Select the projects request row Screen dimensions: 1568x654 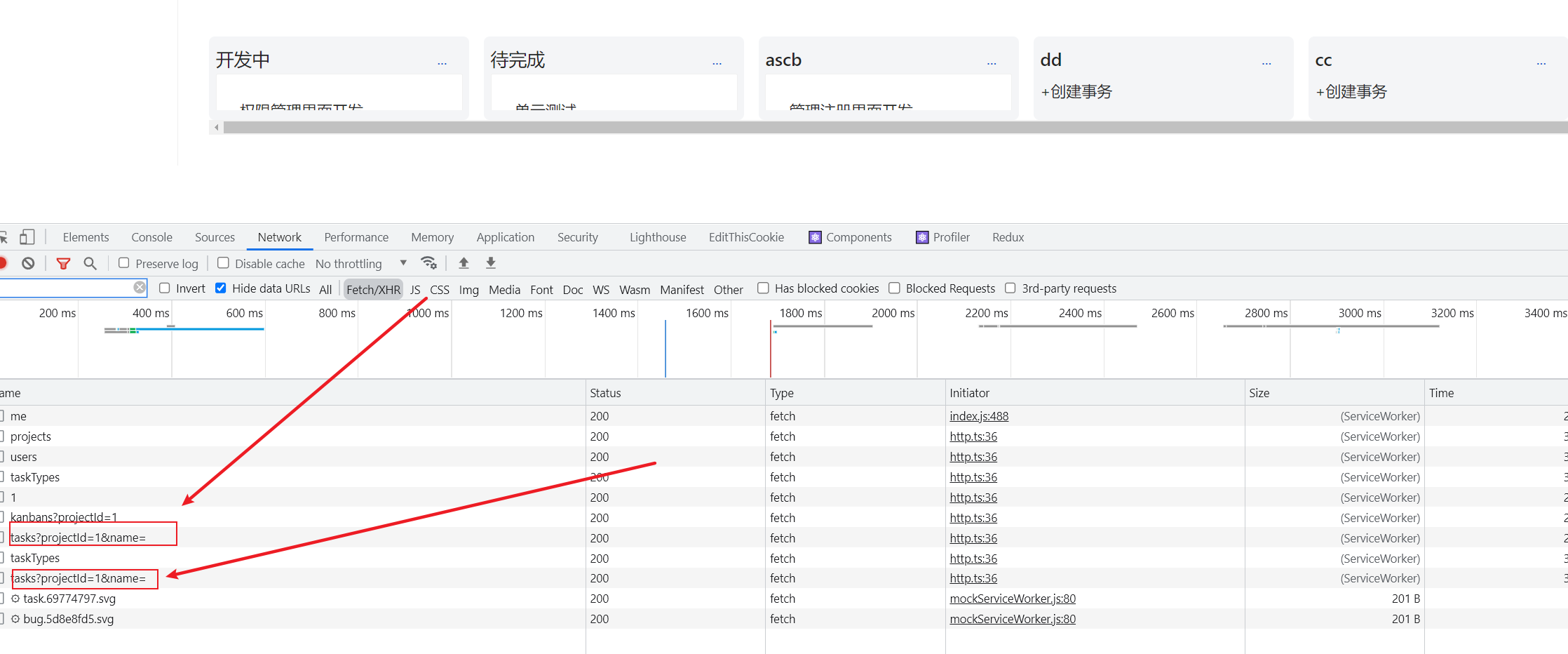(784, 436)
